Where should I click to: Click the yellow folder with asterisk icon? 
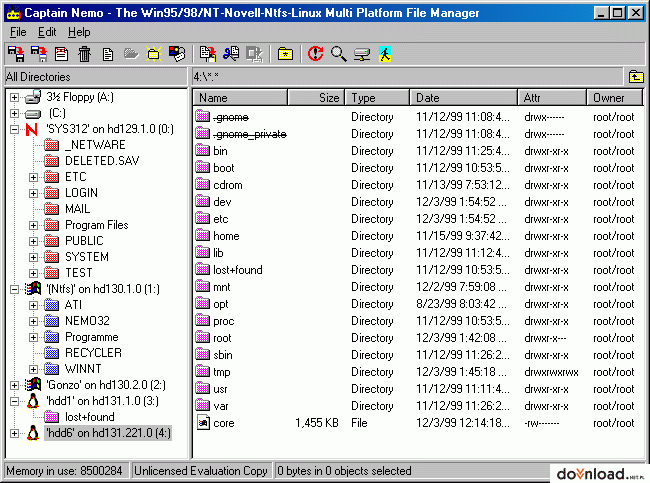[285, 54]
